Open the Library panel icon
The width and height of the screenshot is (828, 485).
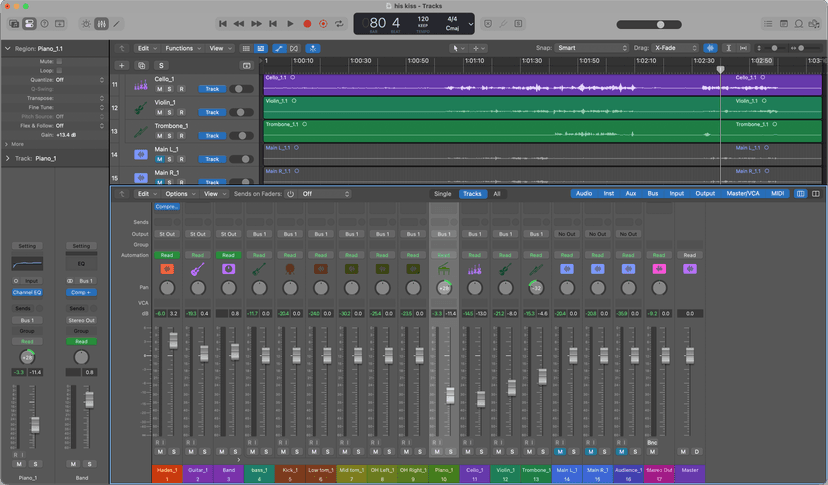coord(14,24)
